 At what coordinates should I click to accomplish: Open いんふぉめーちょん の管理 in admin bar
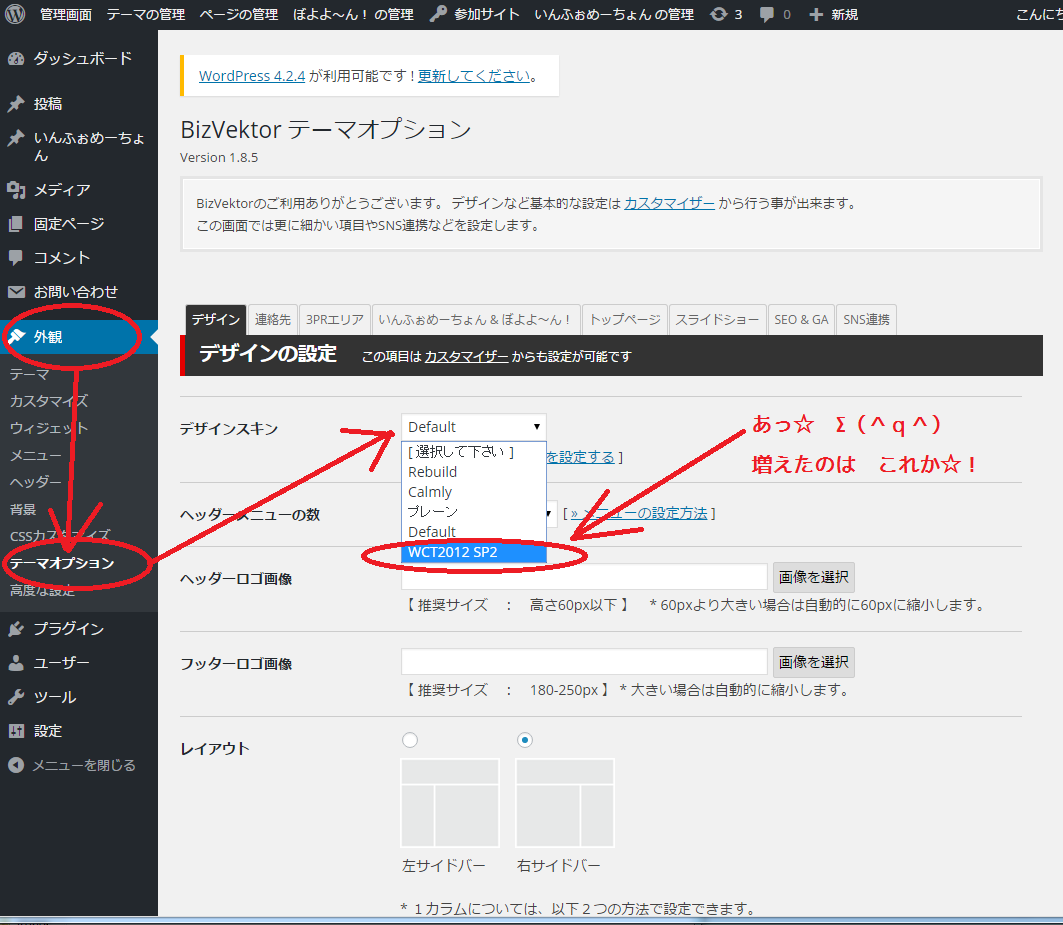(614, 14)
